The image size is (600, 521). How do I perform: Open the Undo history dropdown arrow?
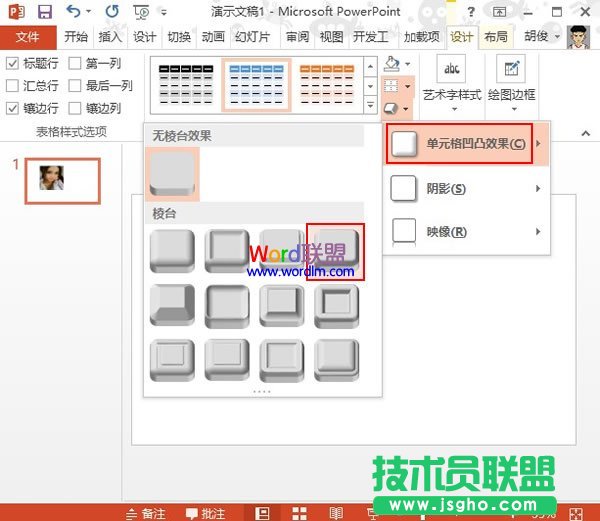[88, 11]
